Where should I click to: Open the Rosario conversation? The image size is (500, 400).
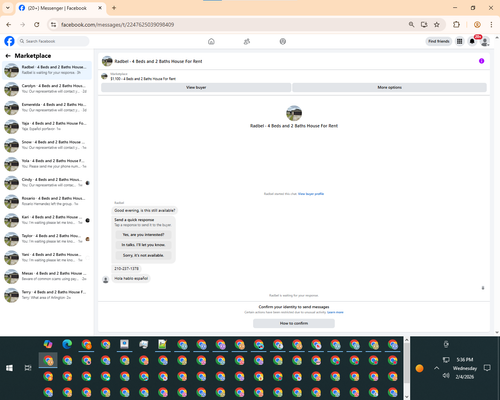tap(47, 201)
